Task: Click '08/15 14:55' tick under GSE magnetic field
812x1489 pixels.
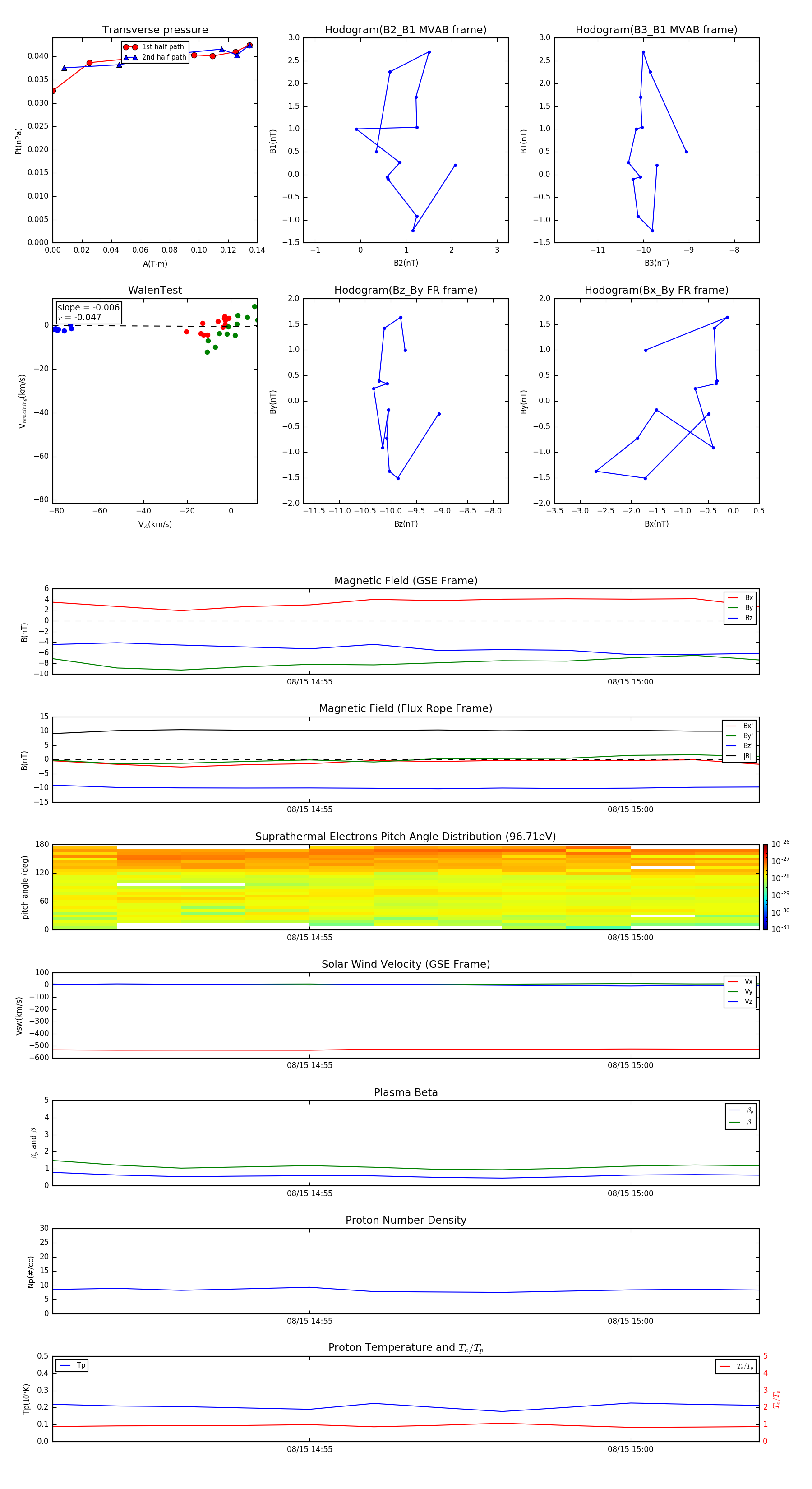Action: click(x=310, y=682)
